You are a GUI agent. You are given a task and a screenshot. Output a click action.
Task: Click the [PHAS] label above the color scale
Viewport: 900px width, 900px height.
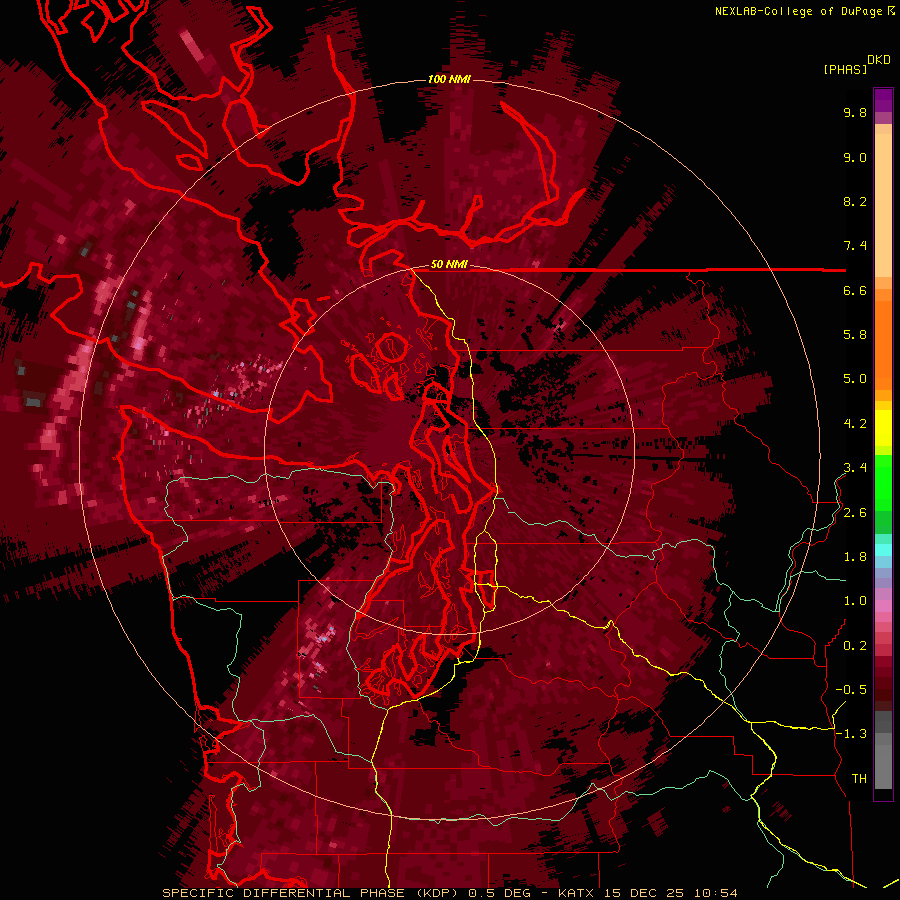click(845, 69)
